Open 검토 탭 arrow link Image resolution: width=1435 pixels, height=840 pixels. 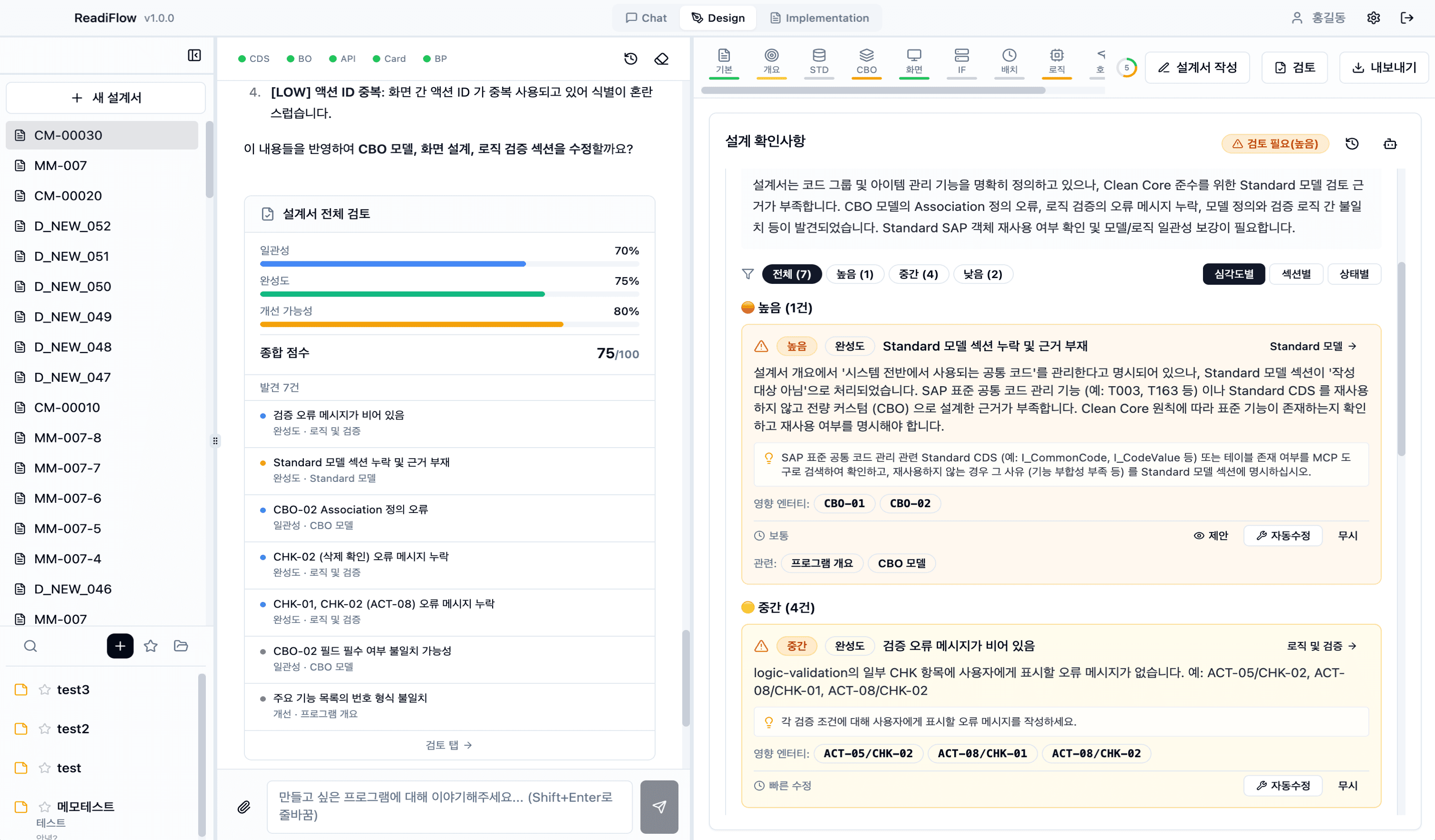449,744
